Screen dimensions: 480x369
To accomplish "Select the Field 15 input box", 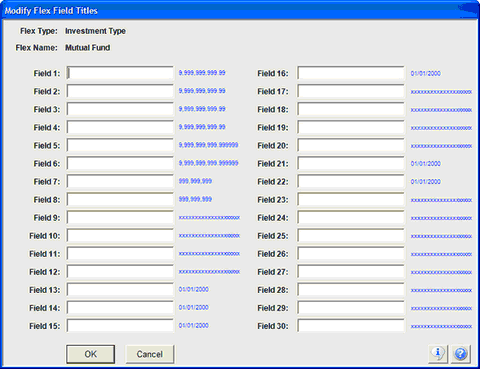I will click(x=120, y=326).
